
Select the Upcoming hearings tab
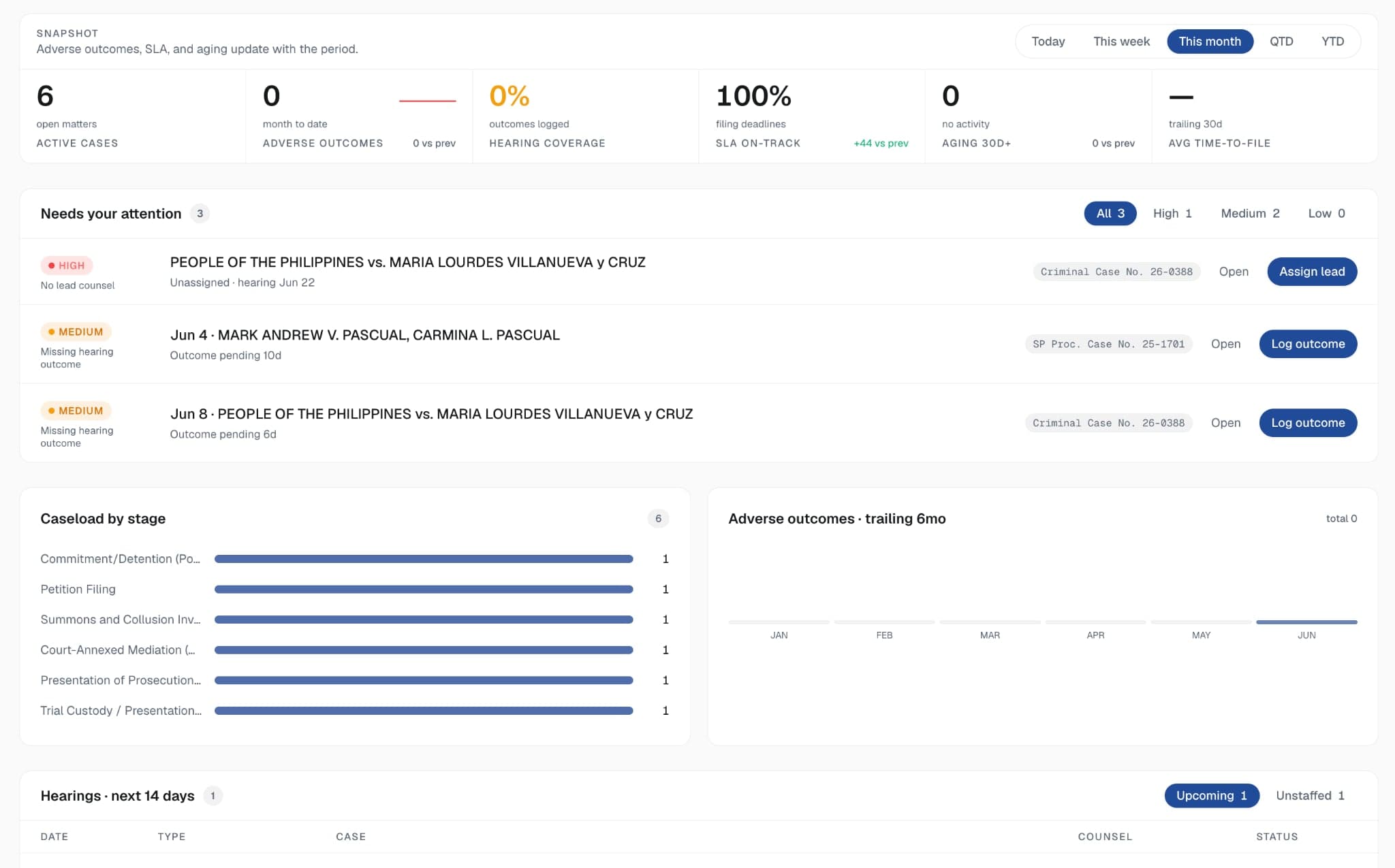pyautogui.click(x=1211, y=796)
